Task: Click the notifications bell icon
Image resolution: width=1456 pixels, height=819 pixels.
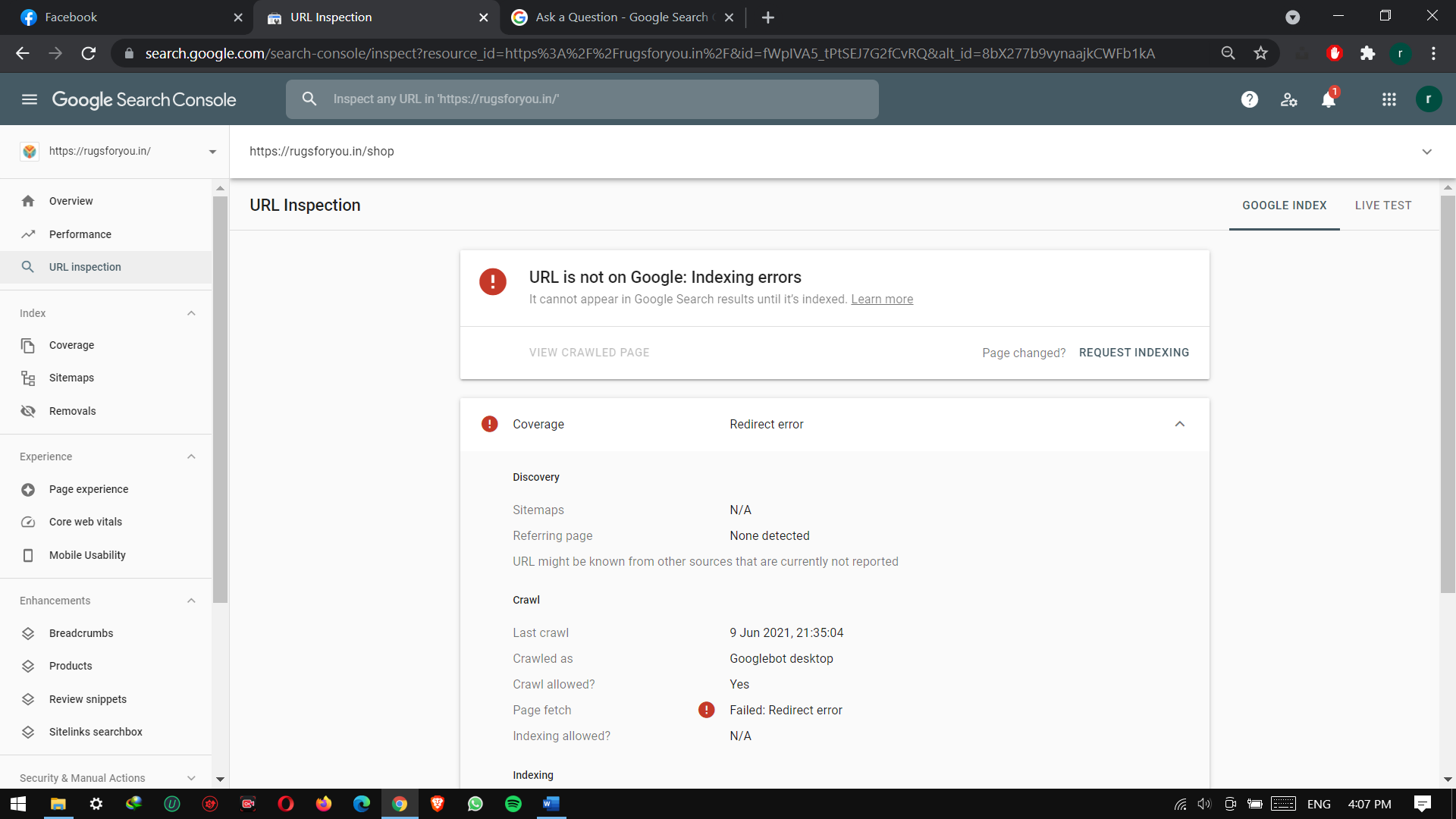Action: click(x=1328, y=99)
